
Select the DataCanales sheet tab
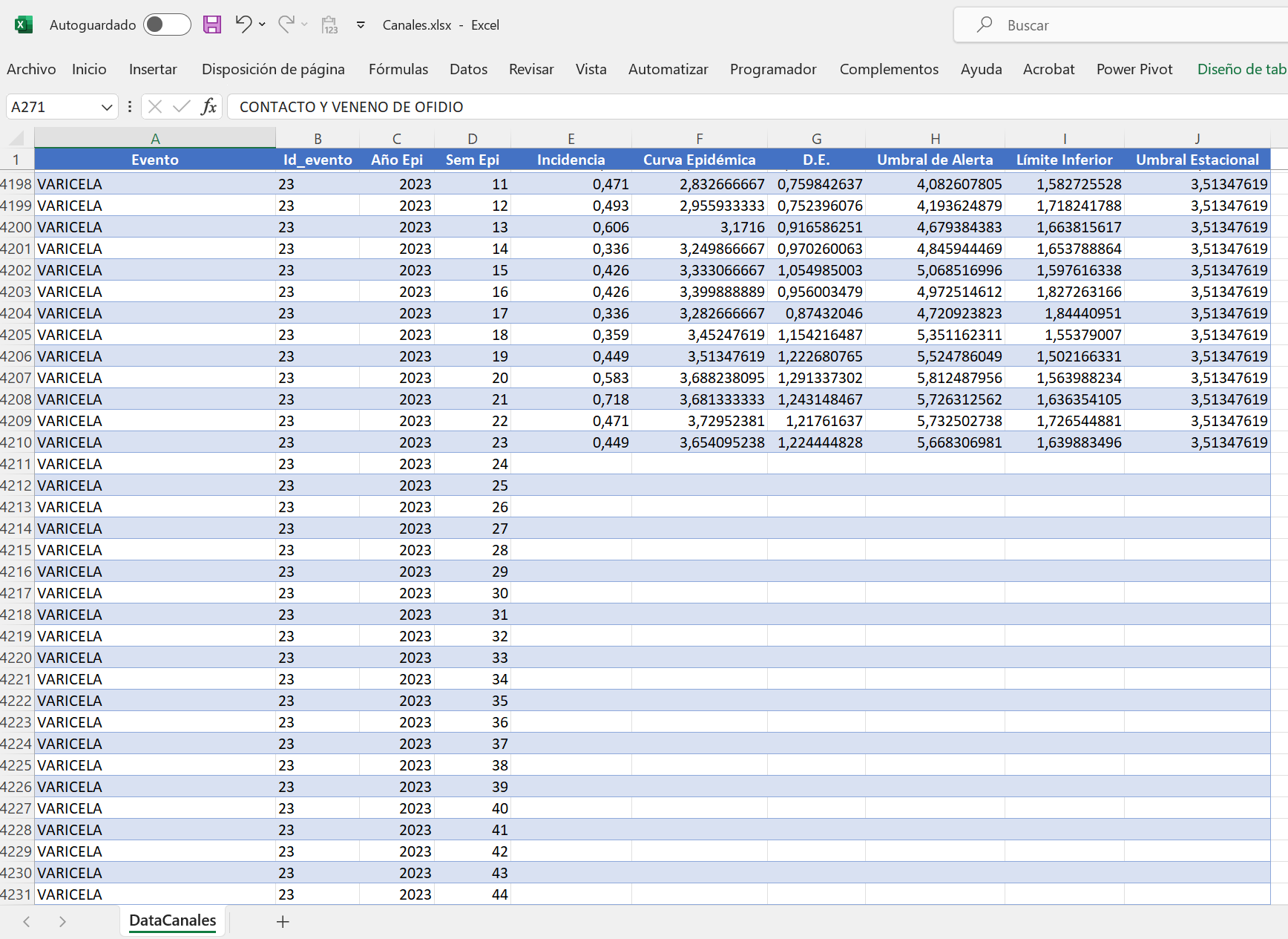tap(173, 921)
